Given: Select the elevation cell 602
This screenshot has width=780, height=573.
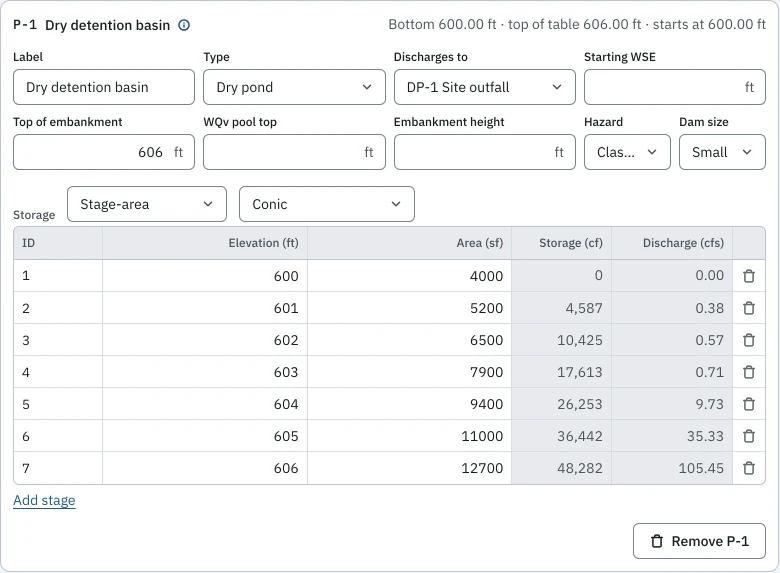Looking at the screenshot, I should coord(205,340).
